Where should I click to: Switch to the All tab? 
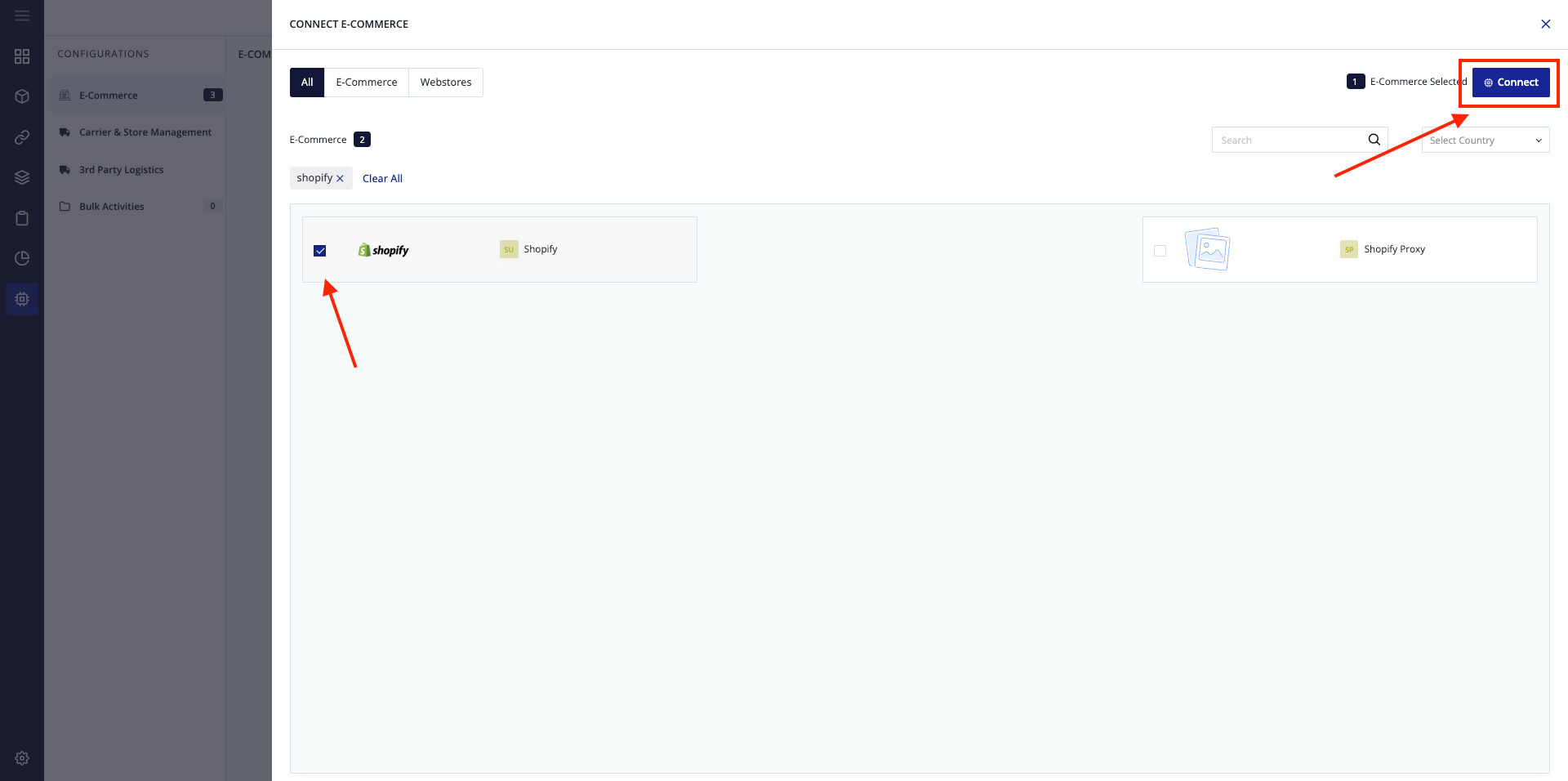click(307, 83)
